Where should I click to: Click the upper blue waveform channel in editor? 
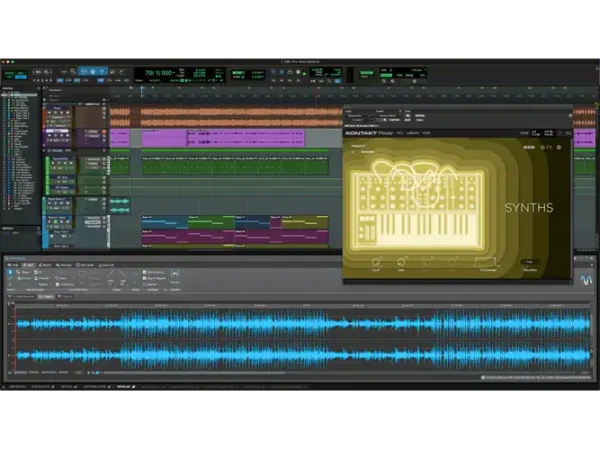302,324
